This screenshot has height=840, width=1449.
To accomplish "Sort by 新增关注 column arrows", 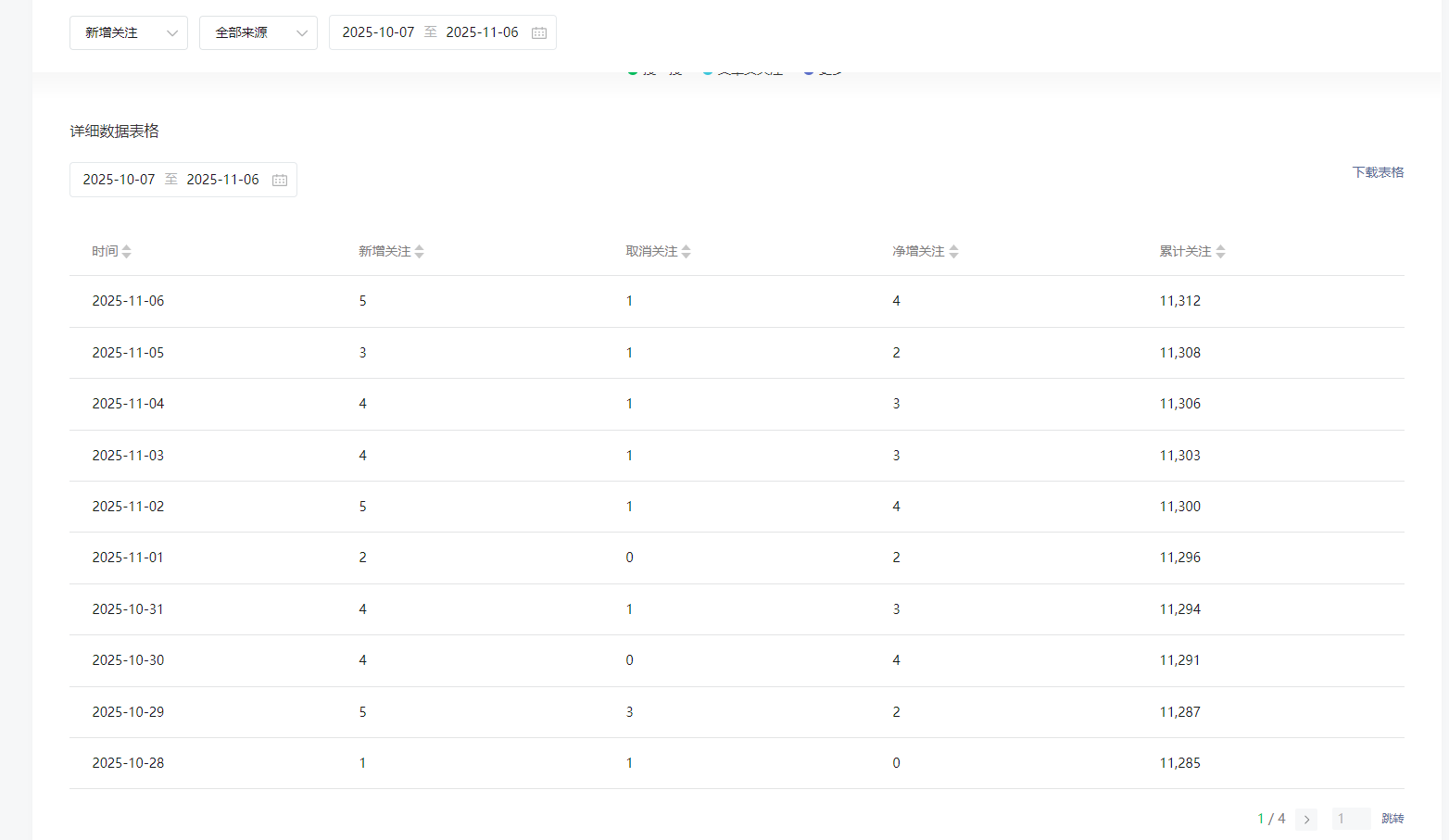I will 420,252.
